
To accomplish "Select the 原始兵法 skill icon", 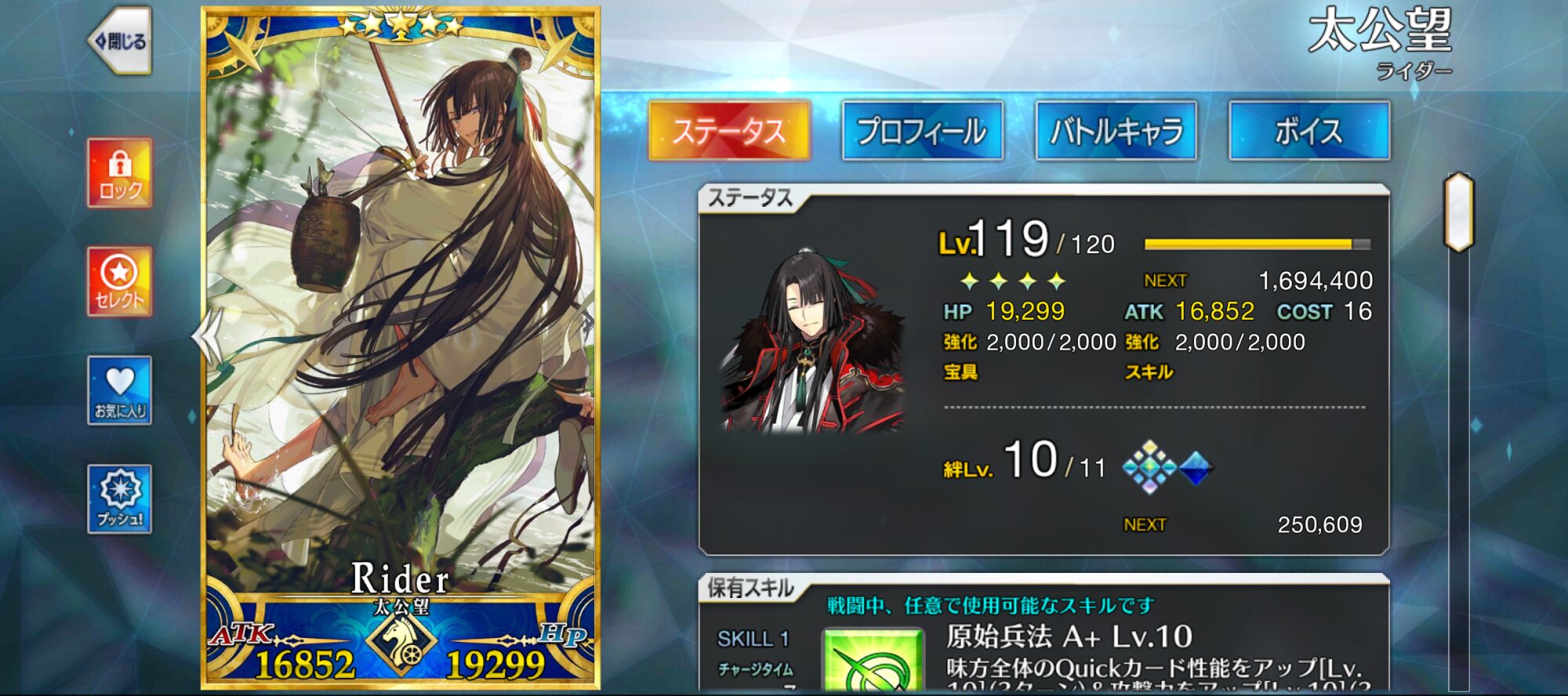I will click(872, 659).
